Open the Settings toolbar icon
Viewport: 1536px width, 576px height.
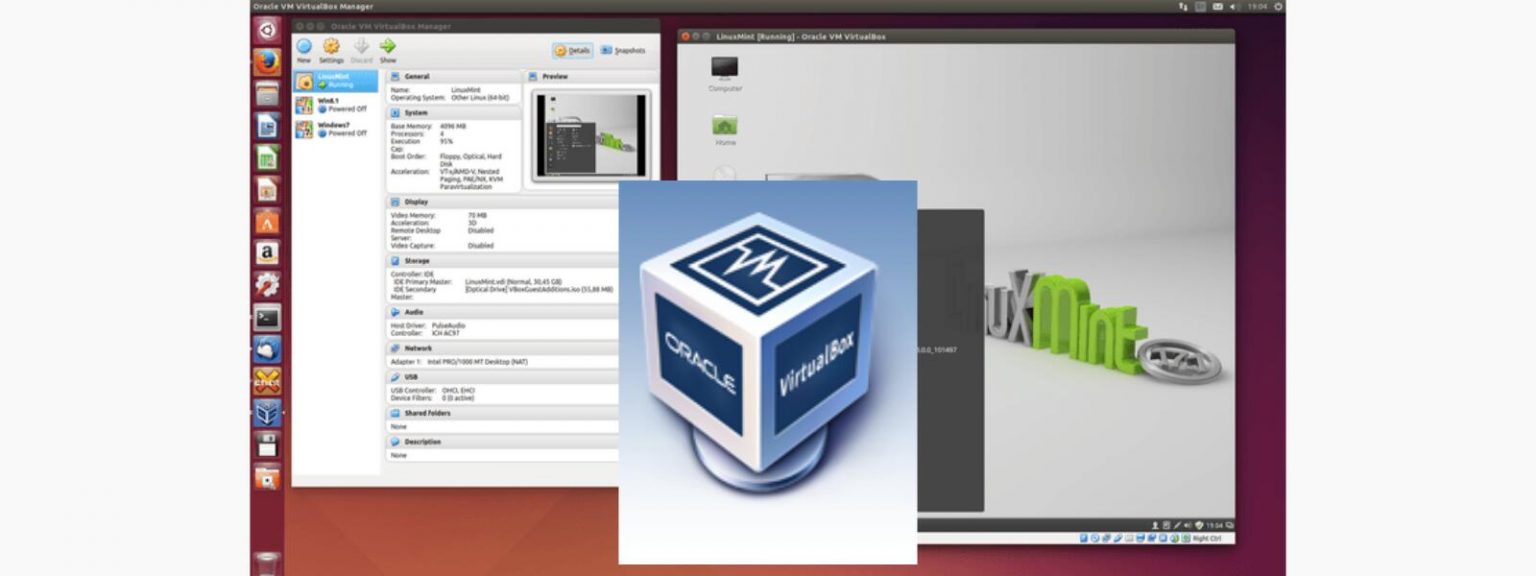[x=332, y=48]
